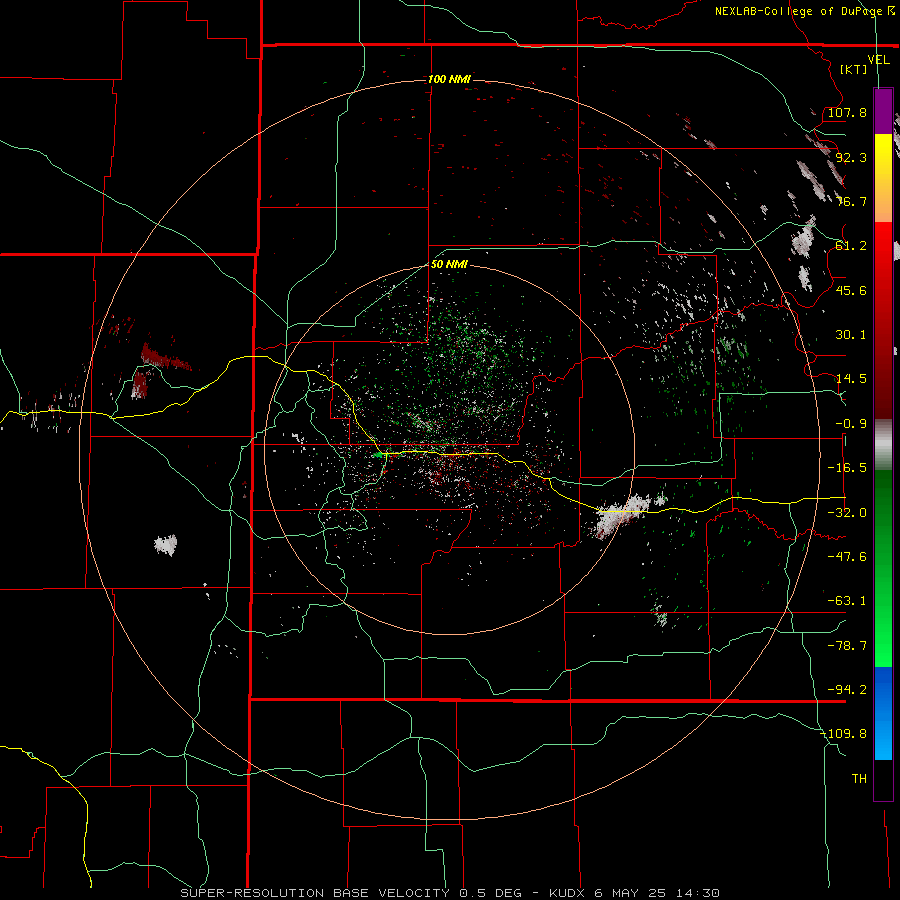Click the 6 MAY 25 date text
Image resolution: width=900 pixels, height=900 pixels.
click(x=630, y=893)
